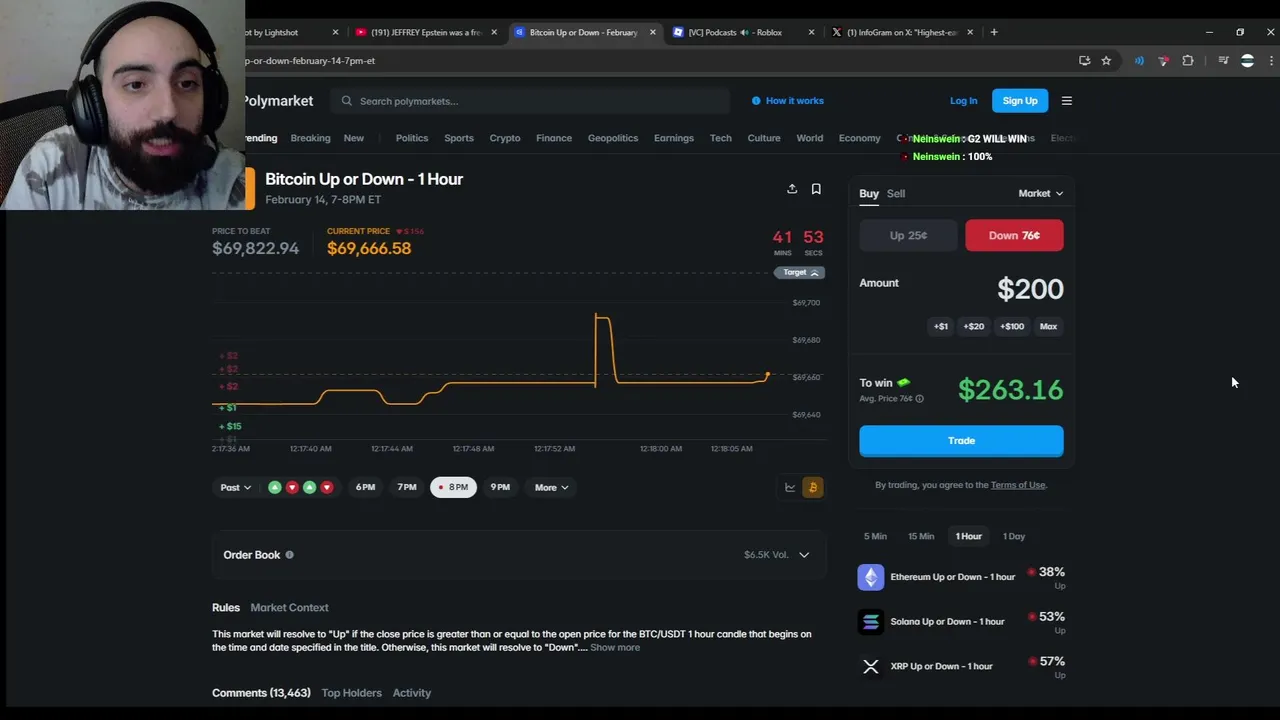Click the last red down result icon

pyautogui.click(x=326, y=487)
